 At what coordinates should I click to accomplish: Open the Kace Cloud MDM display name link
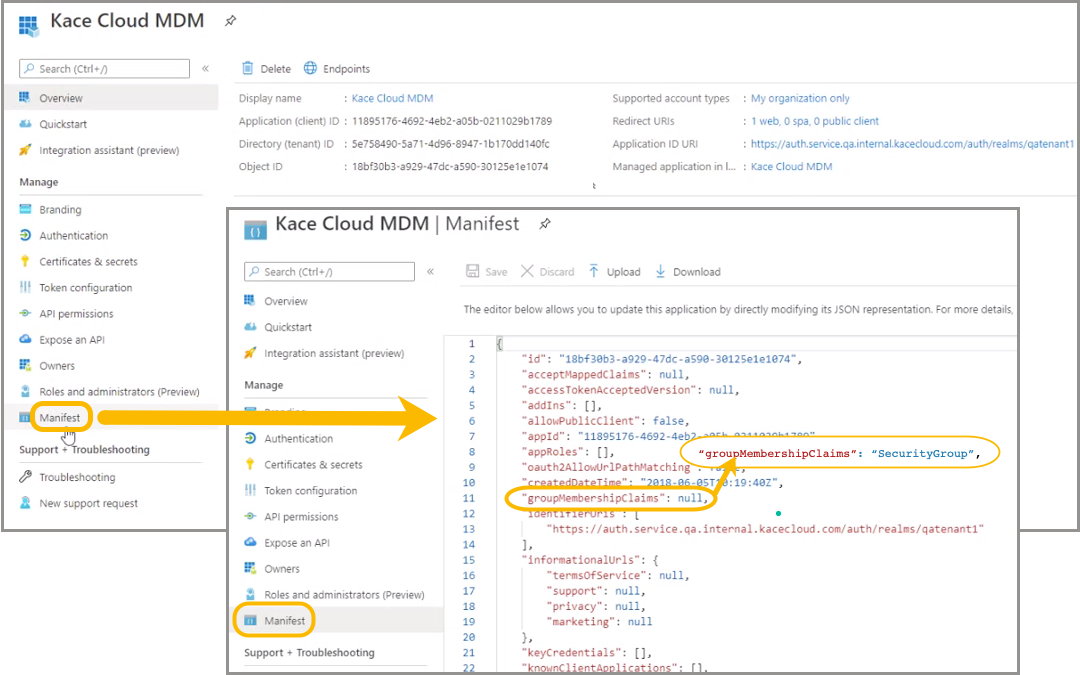pyautogui.click(x=392, y=99)
